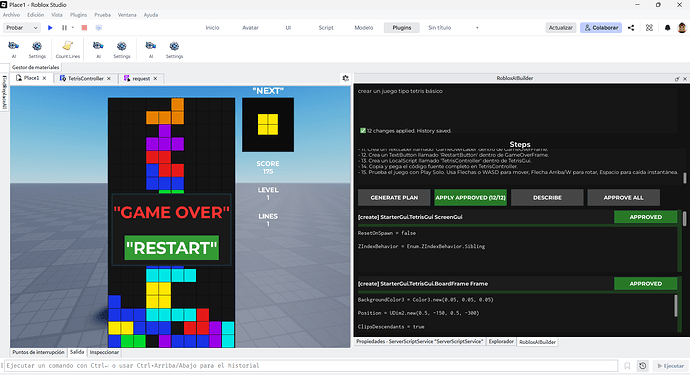Click the green "RESTART" game button
Viewport: 690px width, 386px height.
click(172, 248)
